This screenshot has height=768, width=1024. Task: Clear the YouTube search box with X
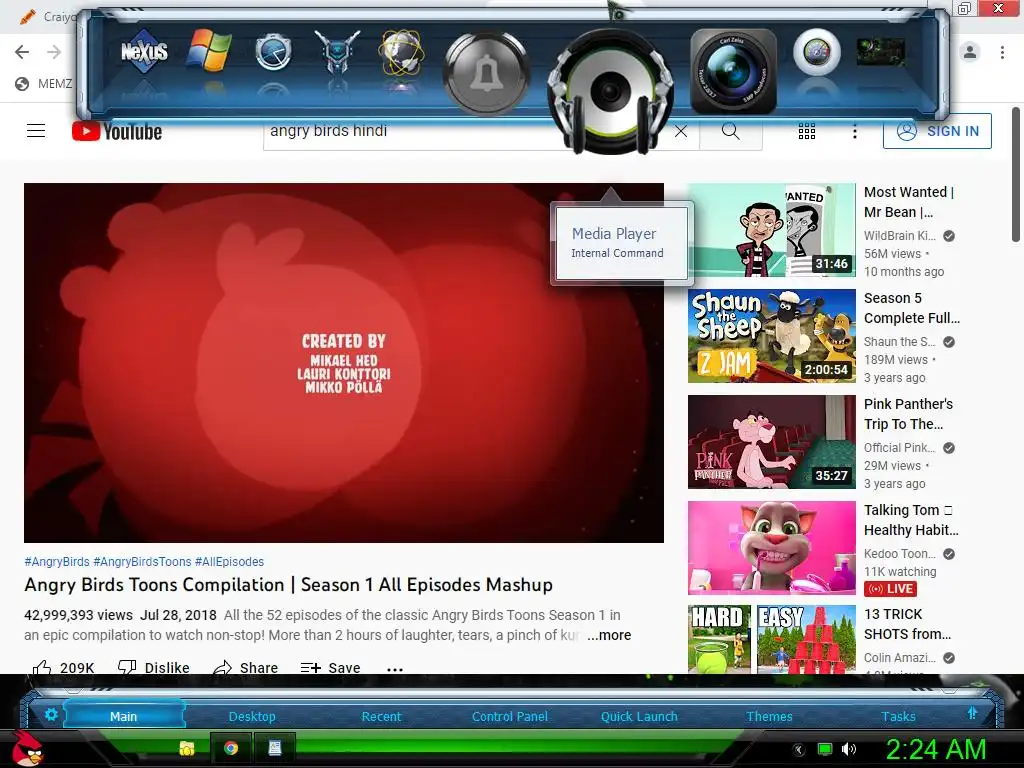point(680,131)
